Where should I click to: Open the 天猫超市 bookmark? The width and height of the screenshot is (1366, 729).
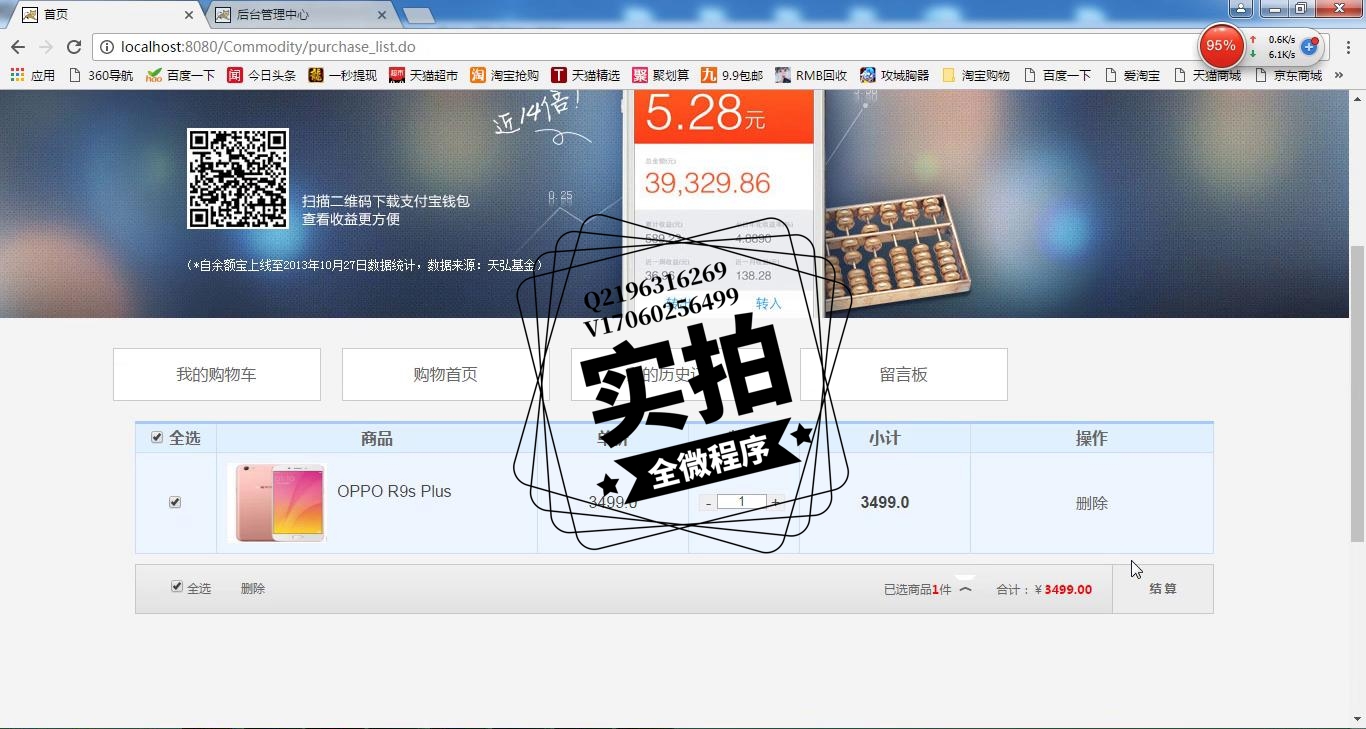423,75
